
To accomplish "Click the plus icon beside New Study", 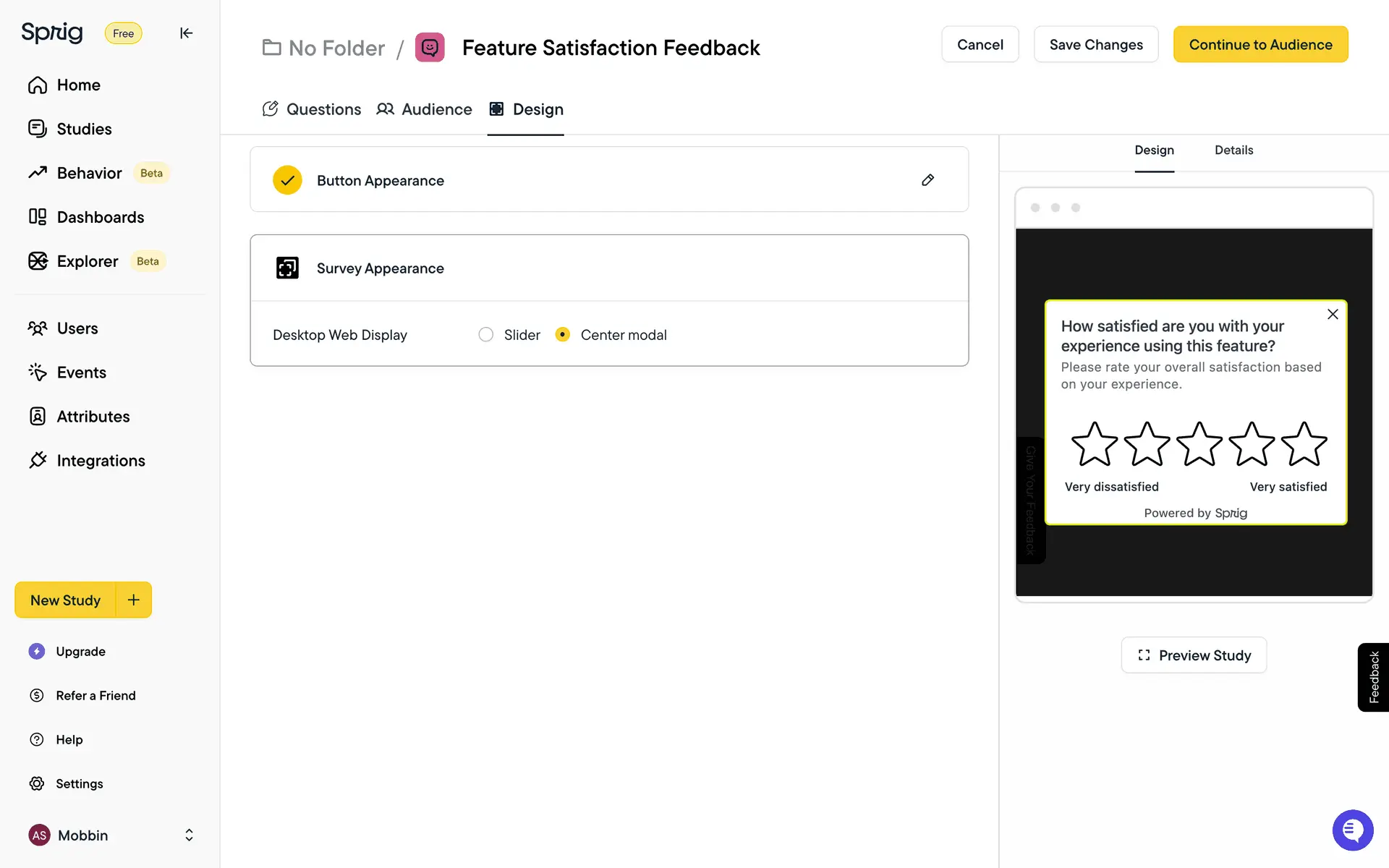I will click(x=134, y=600).
